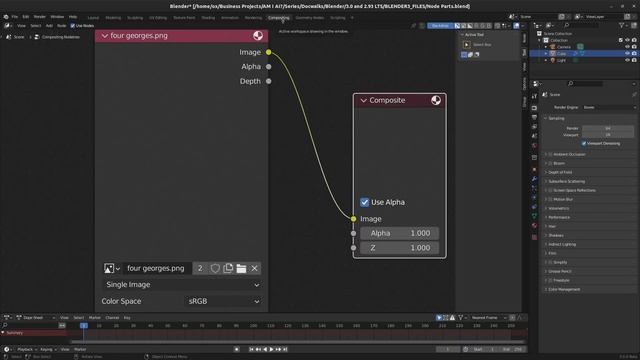Open the Output properties tab icon
640x360 pixels.
tap(534, 117)
